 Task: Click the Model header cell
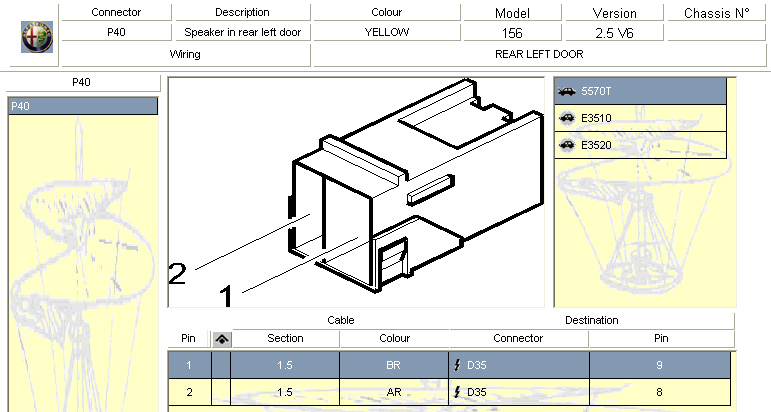point(512,13)
